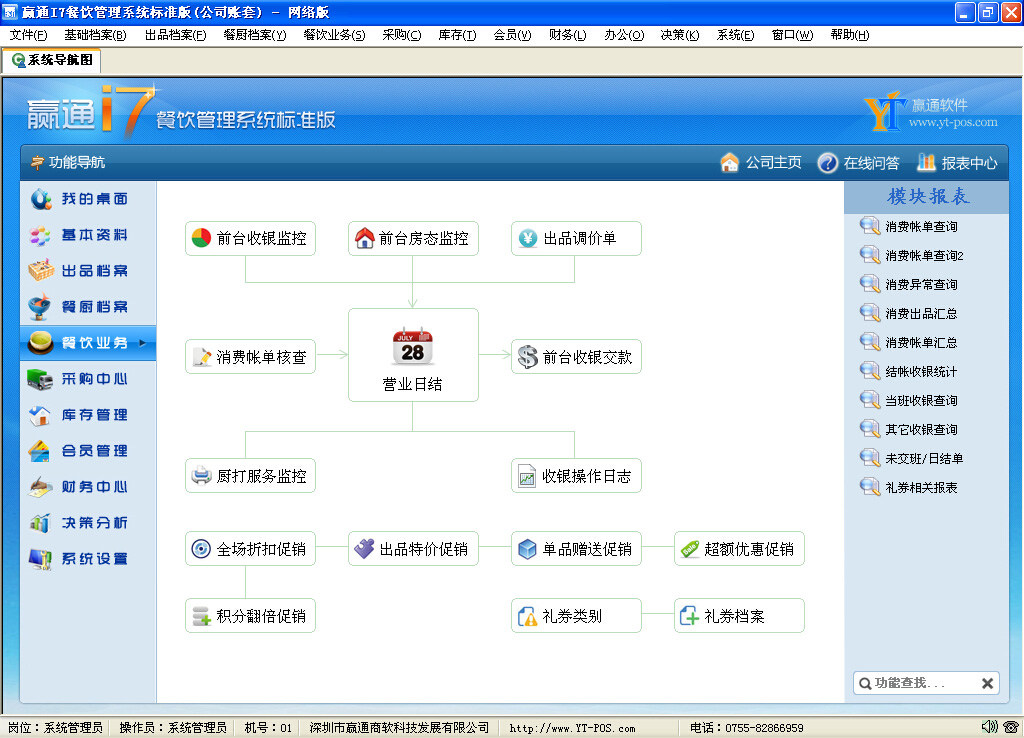Select 库存管理 house icon
Image resolution: width=1024 pixels, height=738 pixels.
[x=40, y=415]
